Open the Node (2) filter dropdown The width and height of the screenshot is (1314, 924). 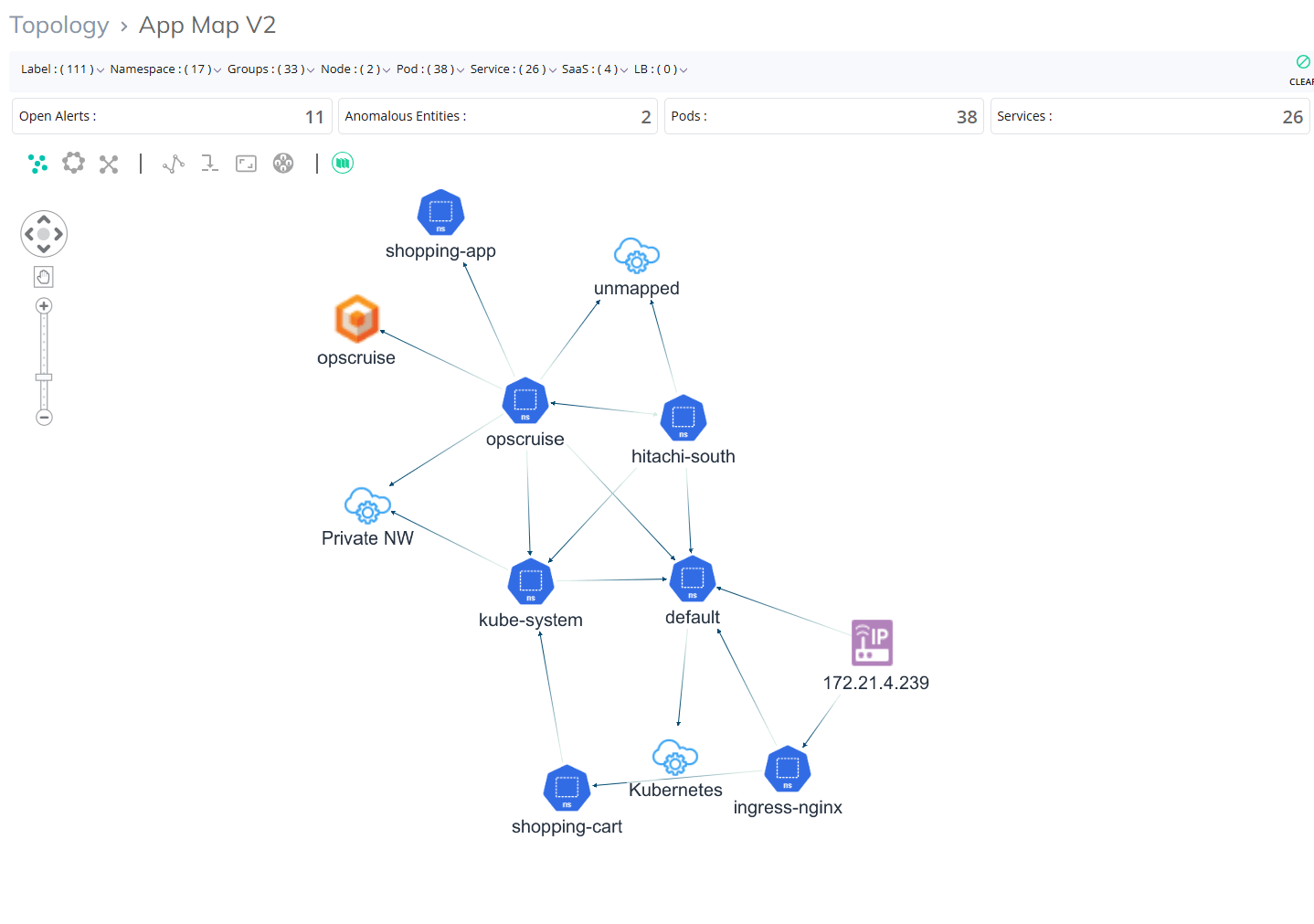pyautogui.click(x=355, y=69)
